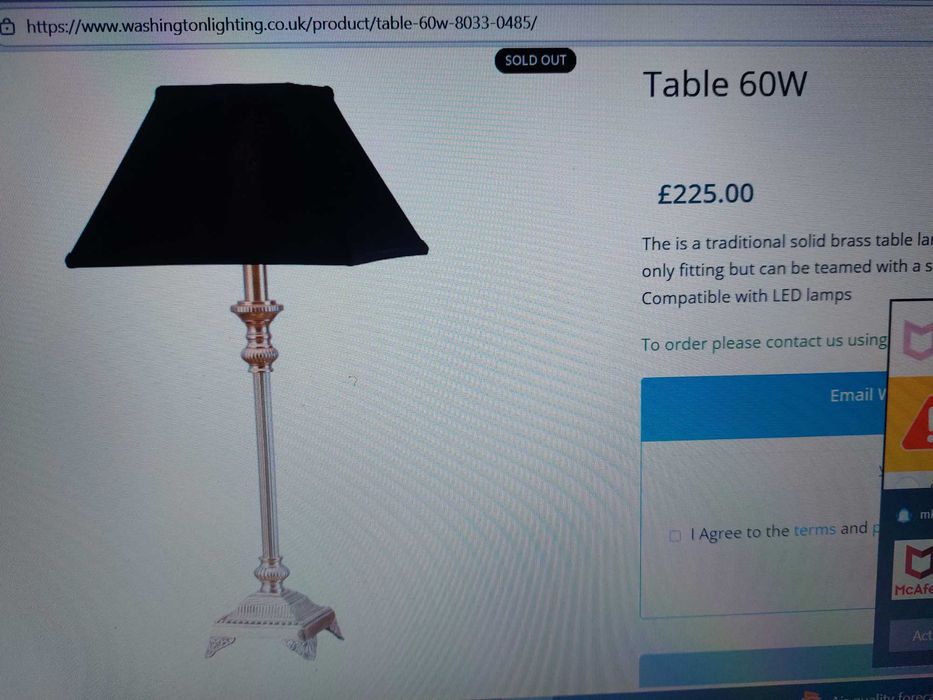Click the product description paragraph

tap(787, 268)
